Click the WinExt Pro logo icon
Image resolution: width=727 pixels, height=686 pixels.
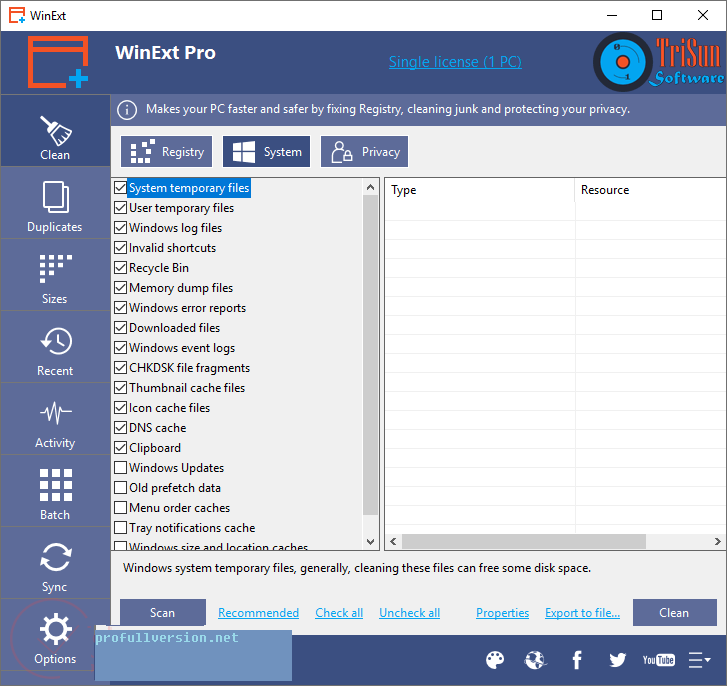(x=58, y=62)
